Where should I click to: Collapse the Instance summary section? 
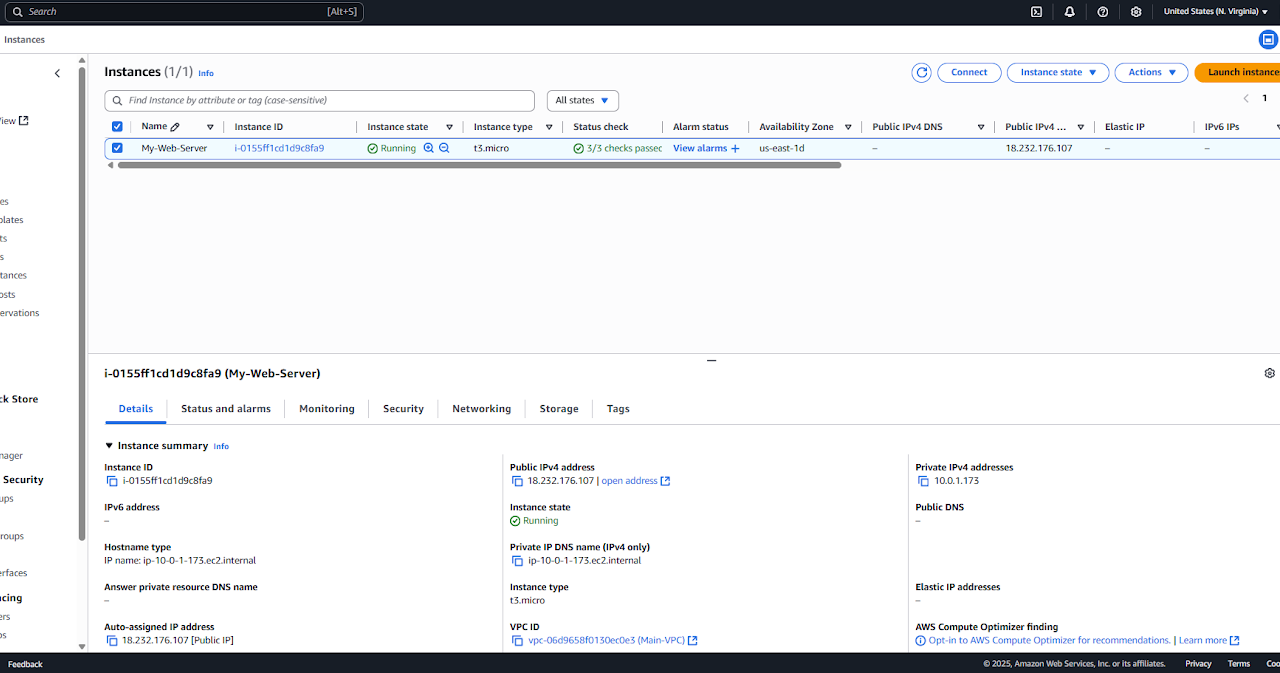(109, 446)
